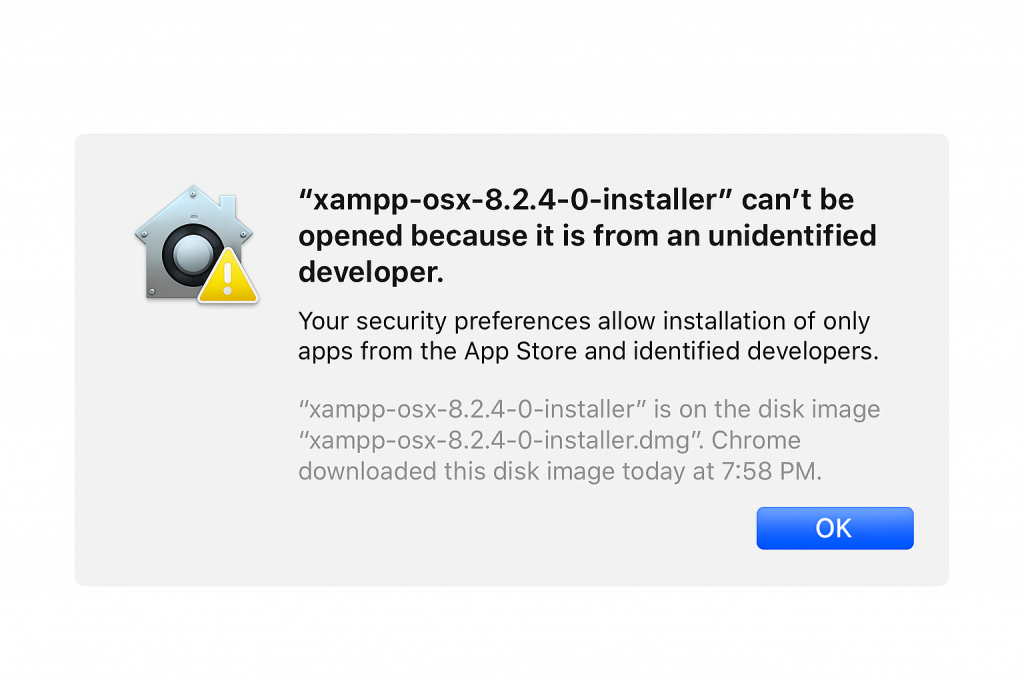
Task: Click the word "Chrome" in the gray text
Action: 756,440
